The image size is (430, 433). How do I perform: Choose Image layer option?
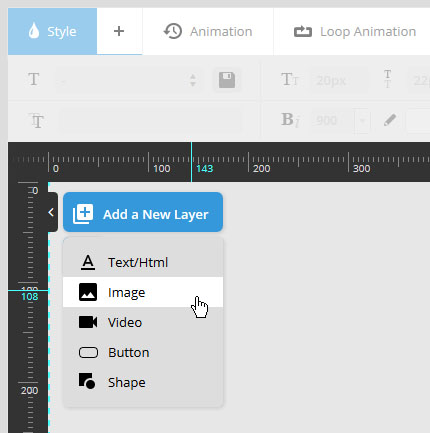(143, 292)
